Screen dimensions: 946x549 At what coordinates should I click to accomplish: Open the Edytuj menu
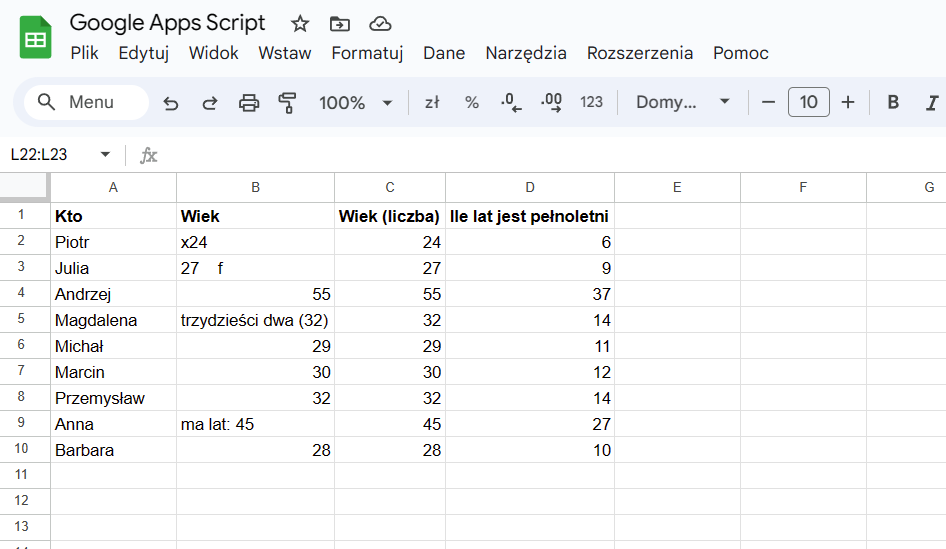pyautogui.click(x=144, y=53)
